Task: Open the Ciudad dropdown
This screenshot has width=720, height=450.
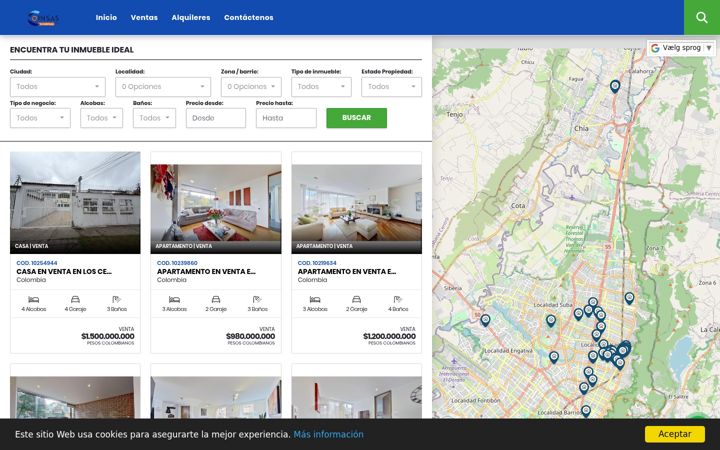Action: (x=57, y=87)
